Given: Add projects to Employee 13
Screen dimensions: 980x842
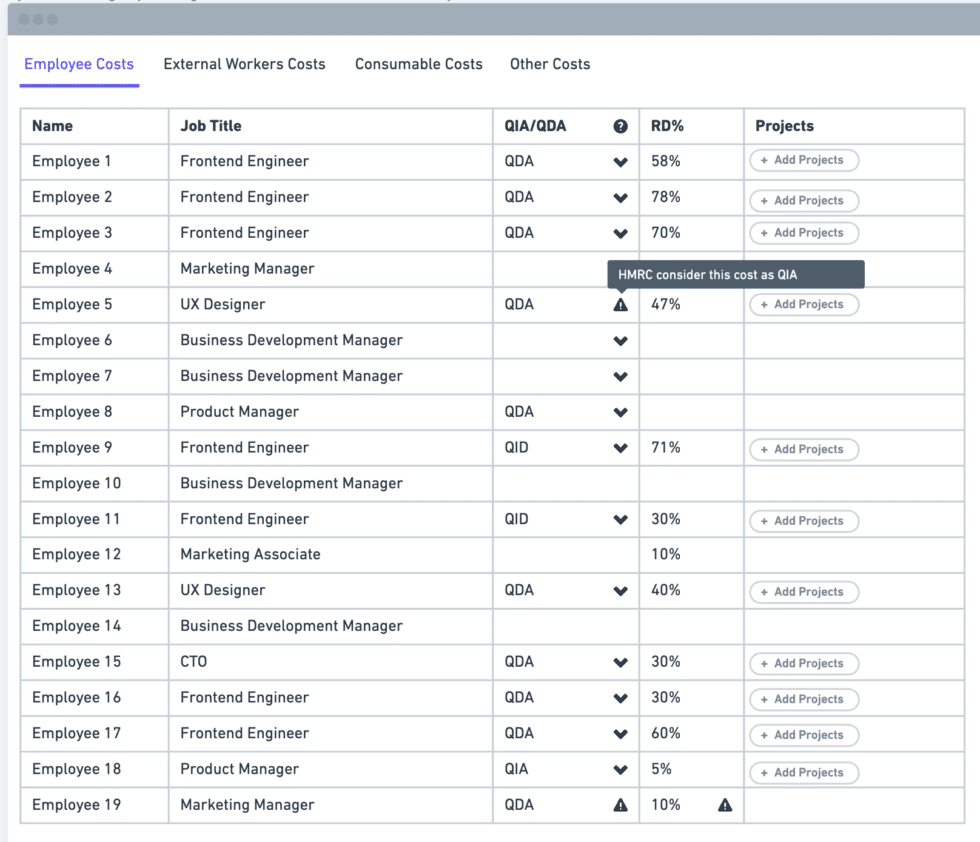Looking at the screenshot, I should point(804,592).
